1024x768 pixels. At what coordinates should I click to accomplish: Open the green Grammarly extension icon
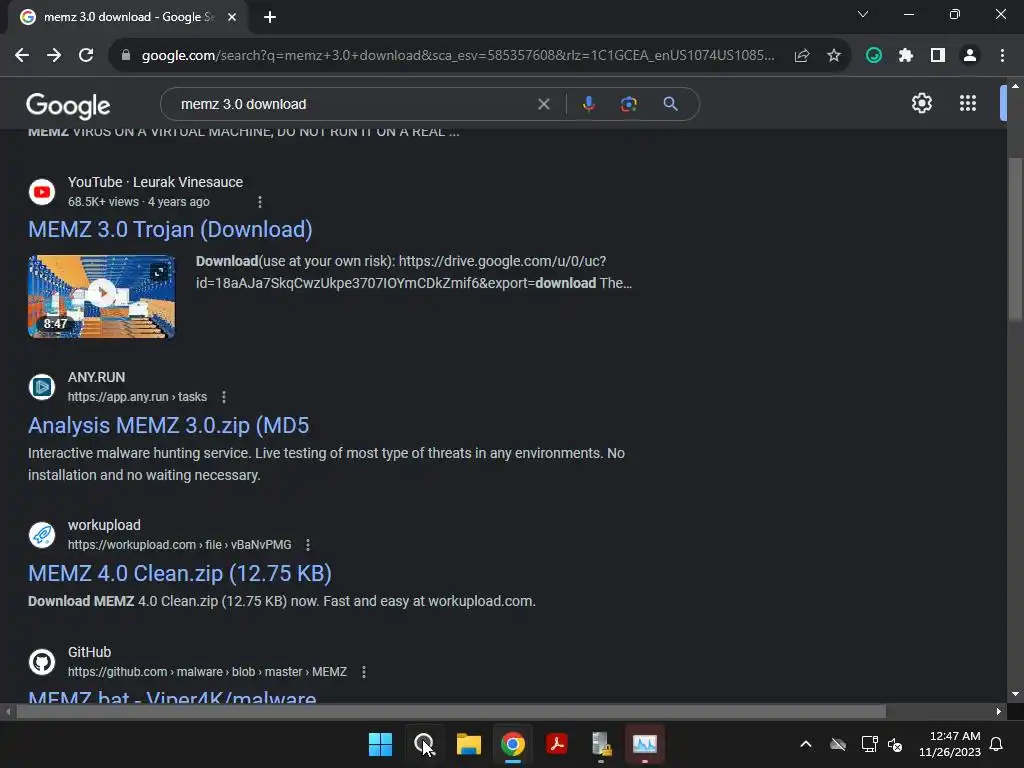[874, 56]
